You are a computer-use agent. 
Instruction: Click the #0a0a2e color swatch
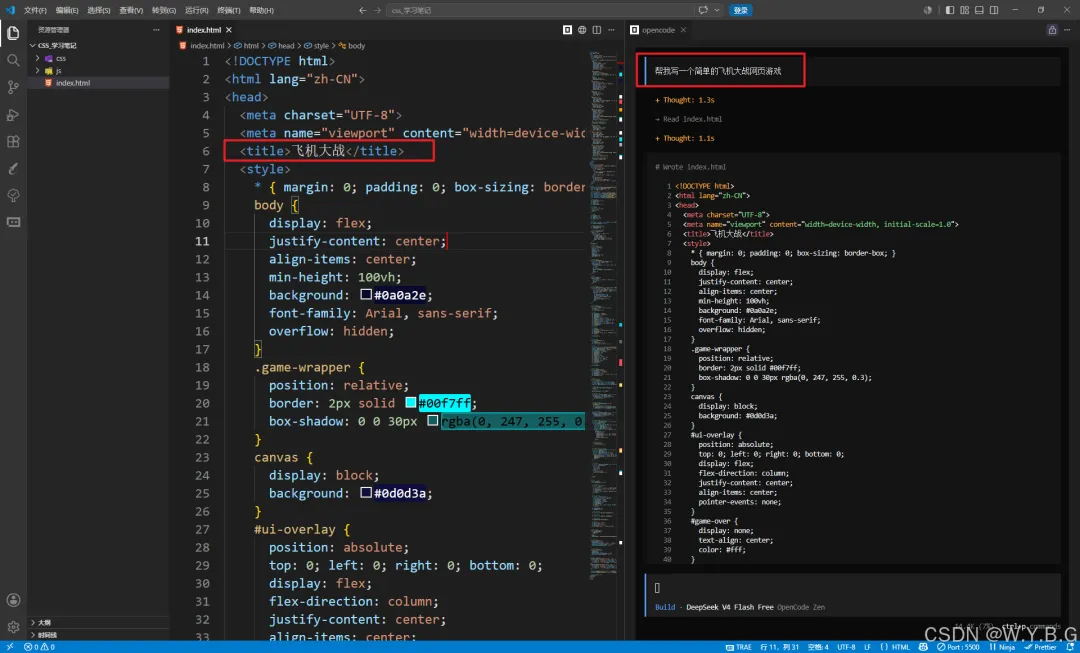click(366, 296)
